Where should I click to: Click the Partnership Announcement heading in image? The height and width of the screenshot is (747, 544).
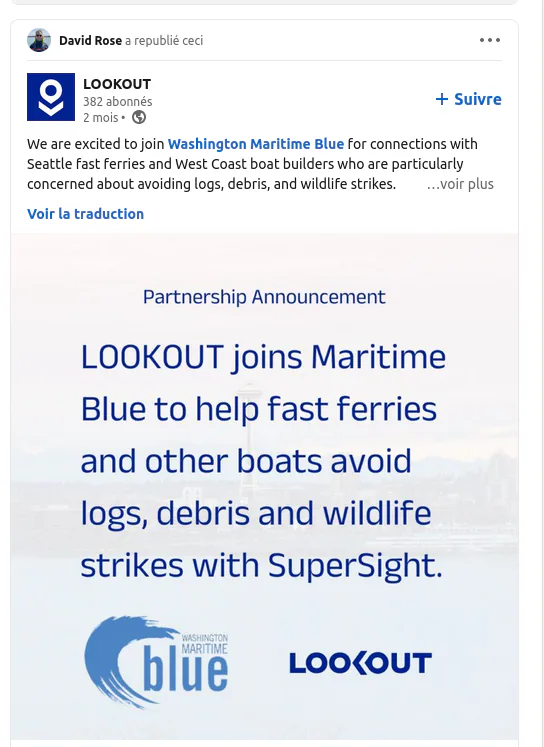(264, 297)
